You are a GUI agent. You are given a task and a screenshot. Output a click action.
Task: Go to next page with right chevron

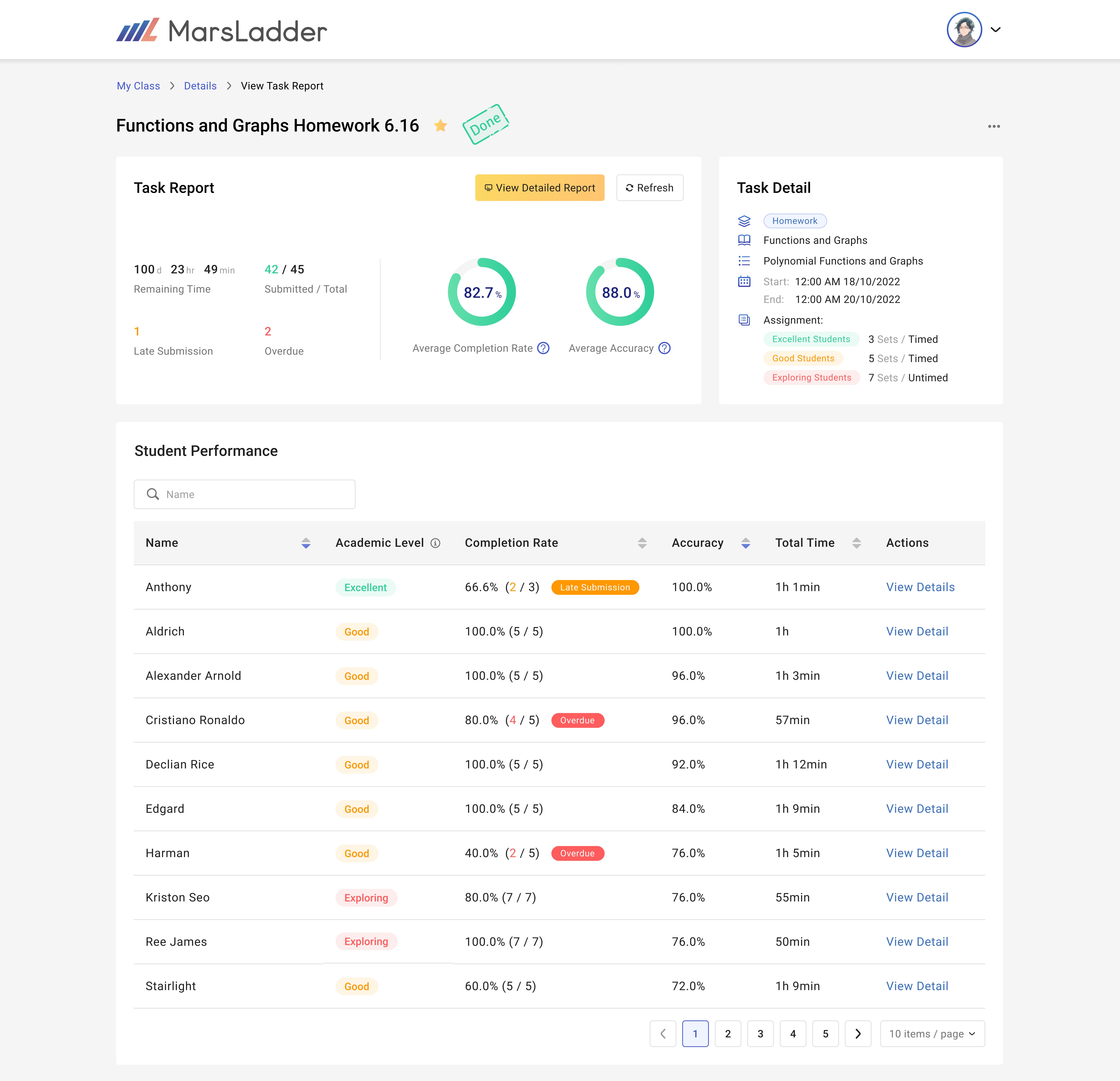(x=858, y=1034)
